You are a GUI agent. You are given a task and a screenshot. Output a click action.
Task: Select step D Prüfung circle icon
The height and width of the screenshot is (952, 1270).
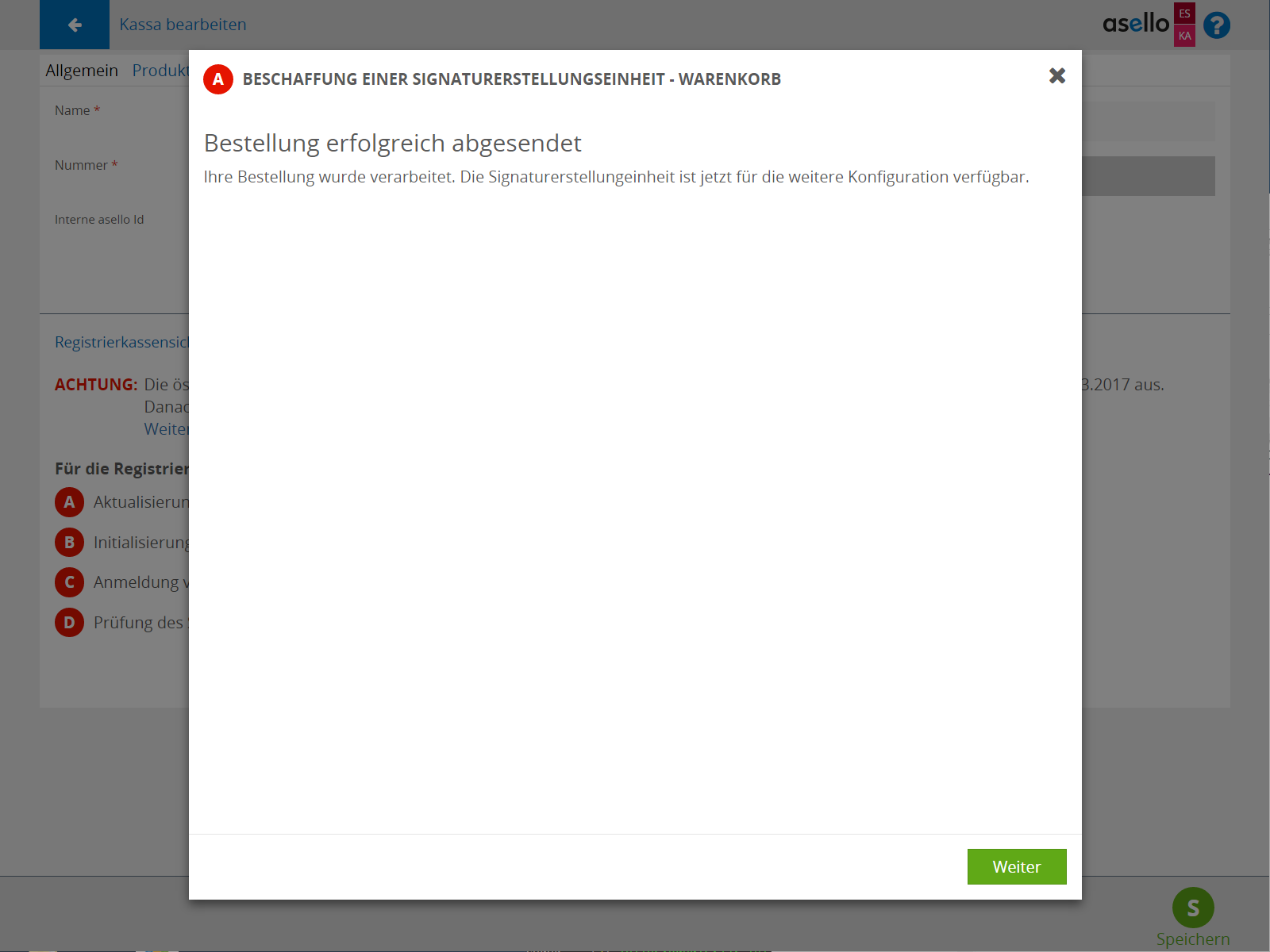(x=69, y=623)
